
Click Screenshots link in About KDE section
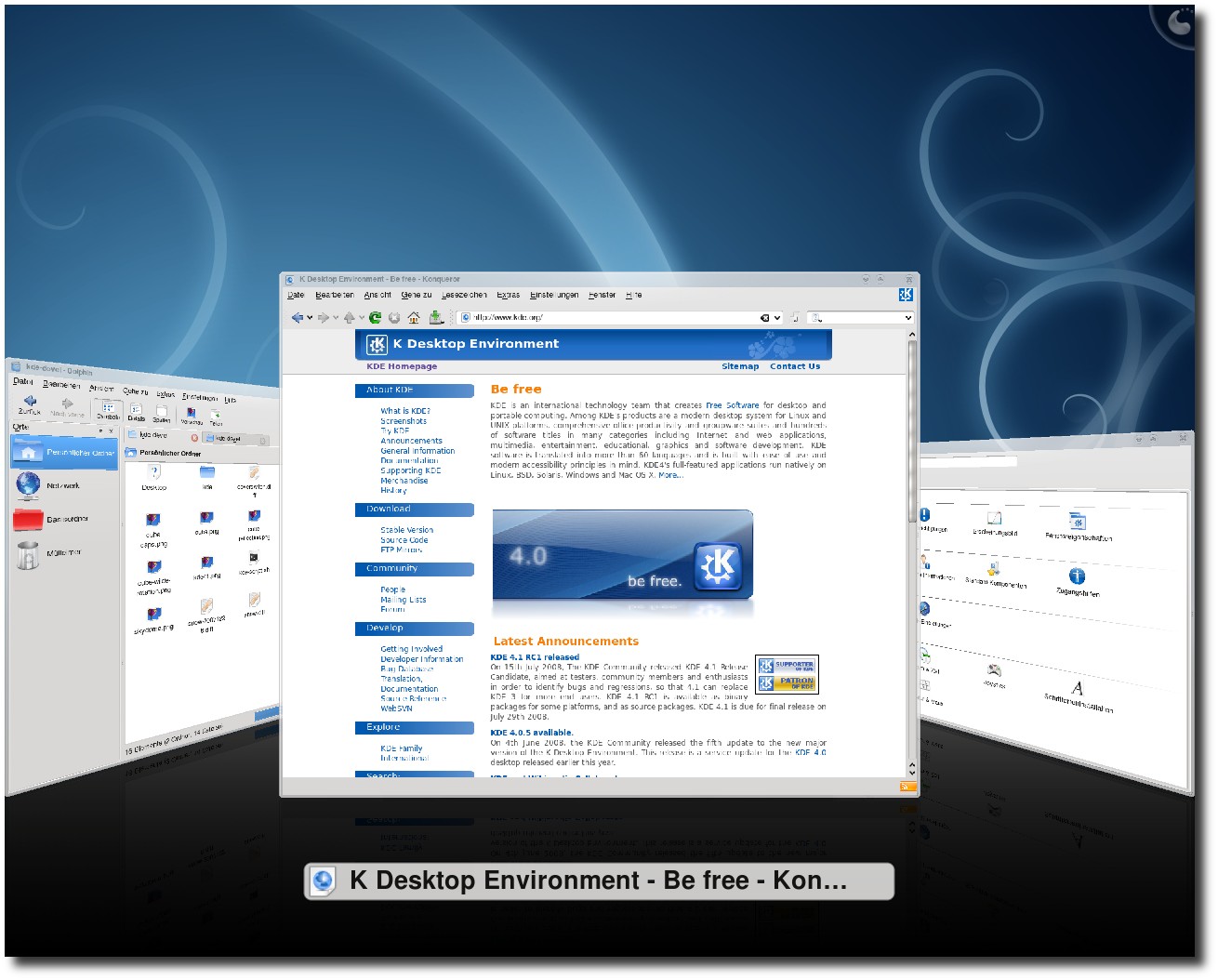404,421
